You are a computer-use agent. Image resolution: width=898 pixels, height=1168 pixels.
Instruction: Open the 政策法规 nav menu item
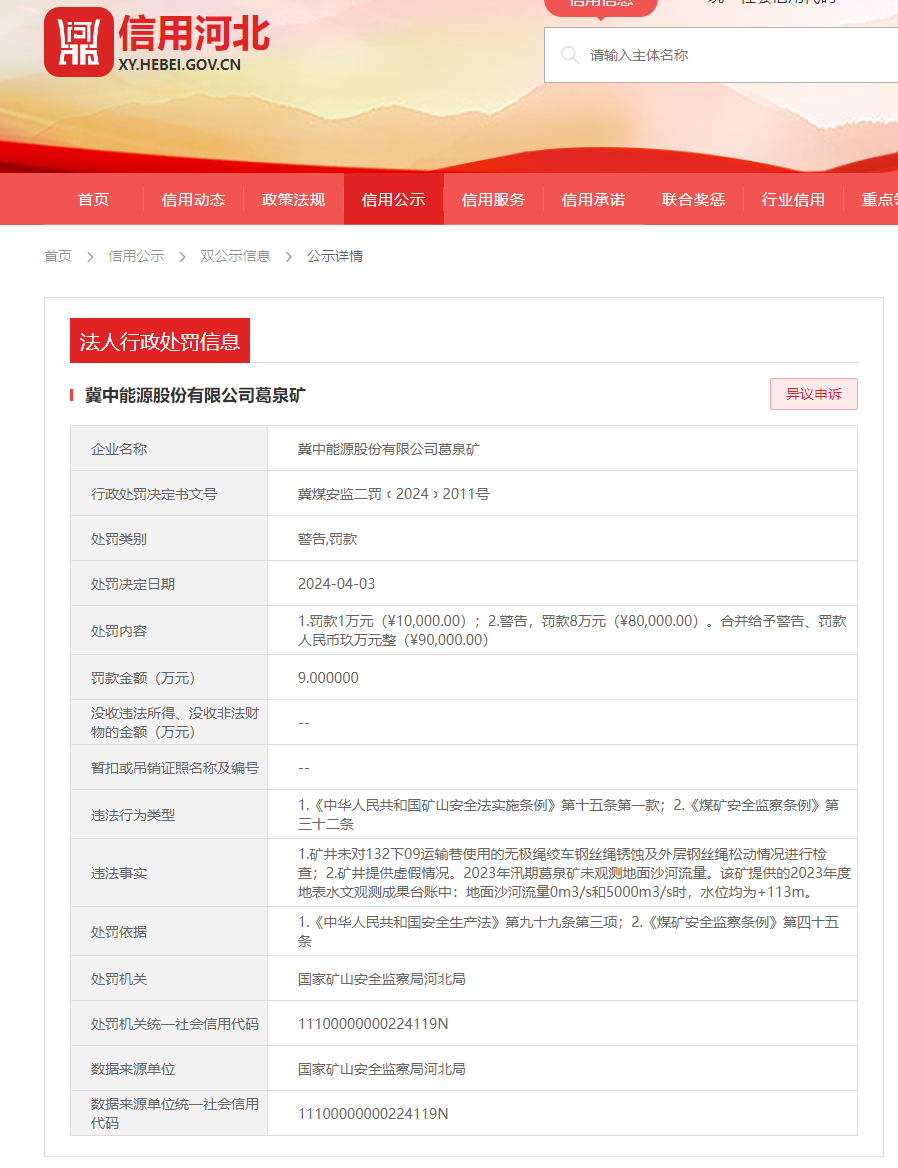click(x=293, y=200)
